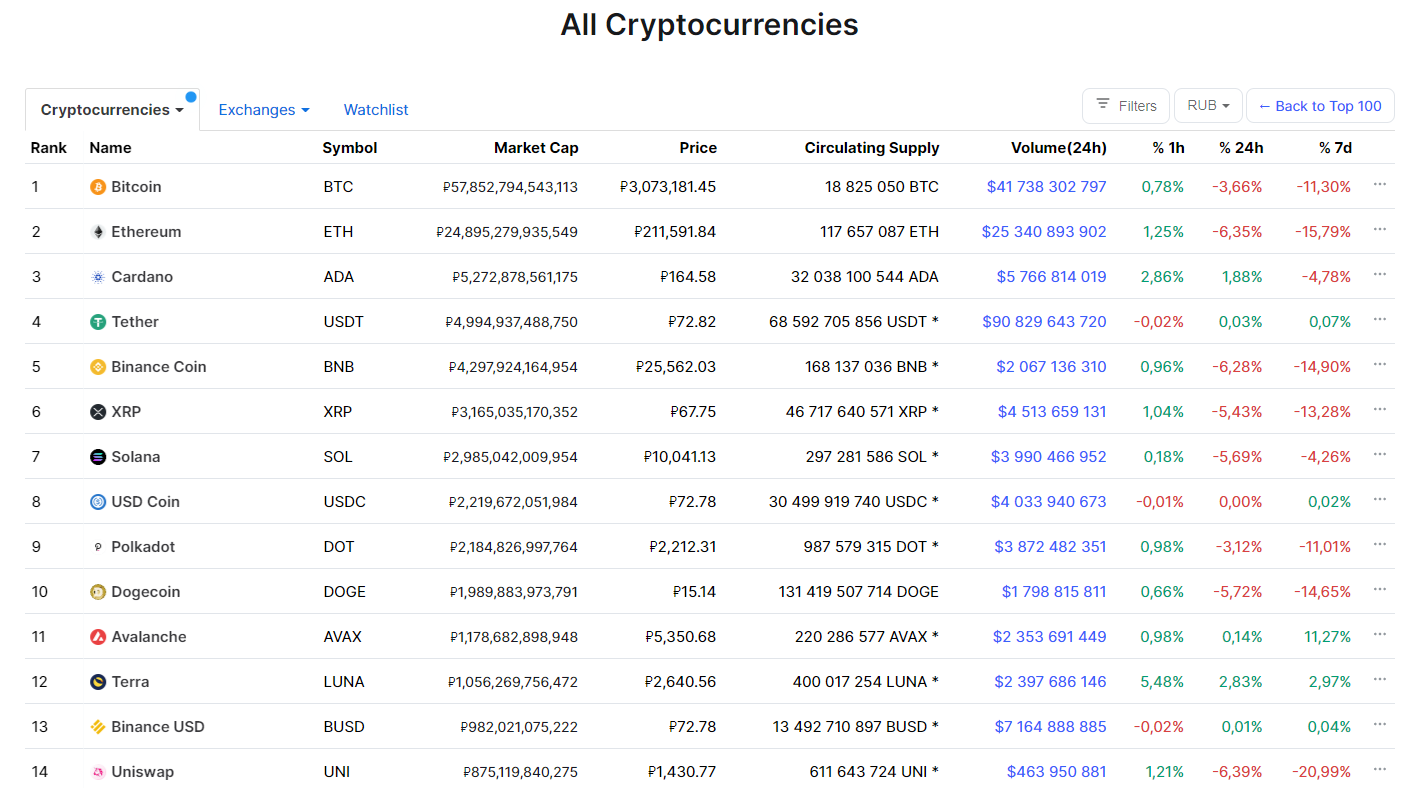Click the Binance USD logo icon
Viewport: 1403px width, 788px height.
click(x=98, y=727)
